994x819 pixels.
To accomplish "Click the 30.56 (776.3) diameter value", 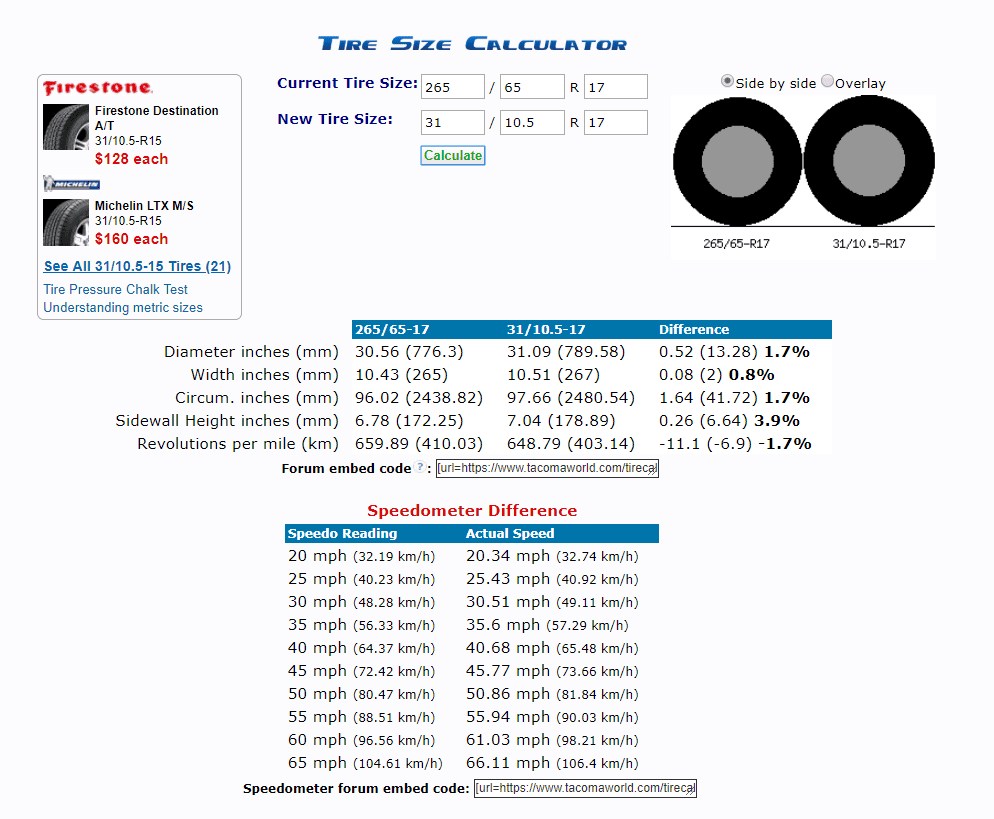I will click(409, 352).
